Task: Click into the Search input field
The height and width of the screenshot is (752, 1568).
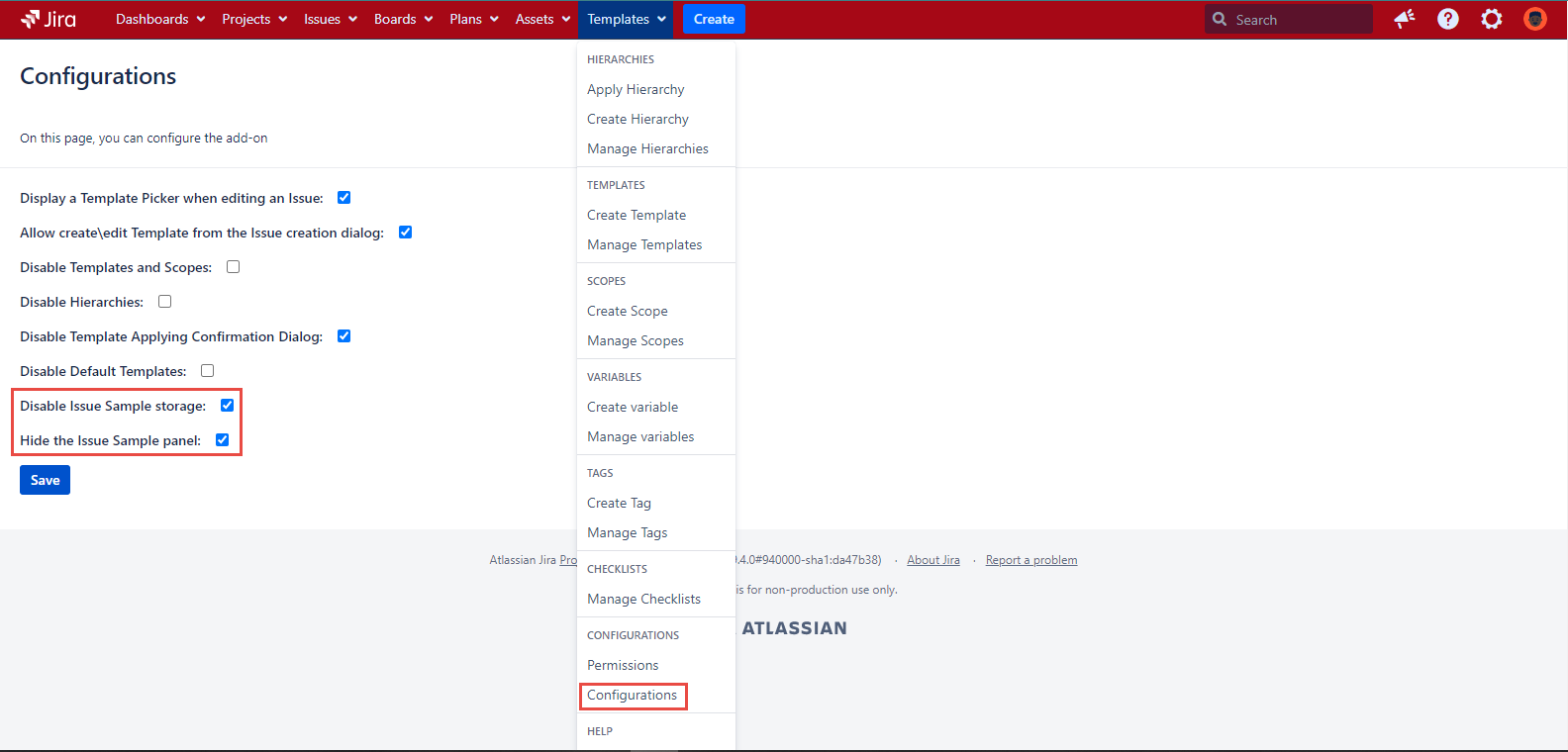Action: pyautogui.click(x=1297, y=20)
